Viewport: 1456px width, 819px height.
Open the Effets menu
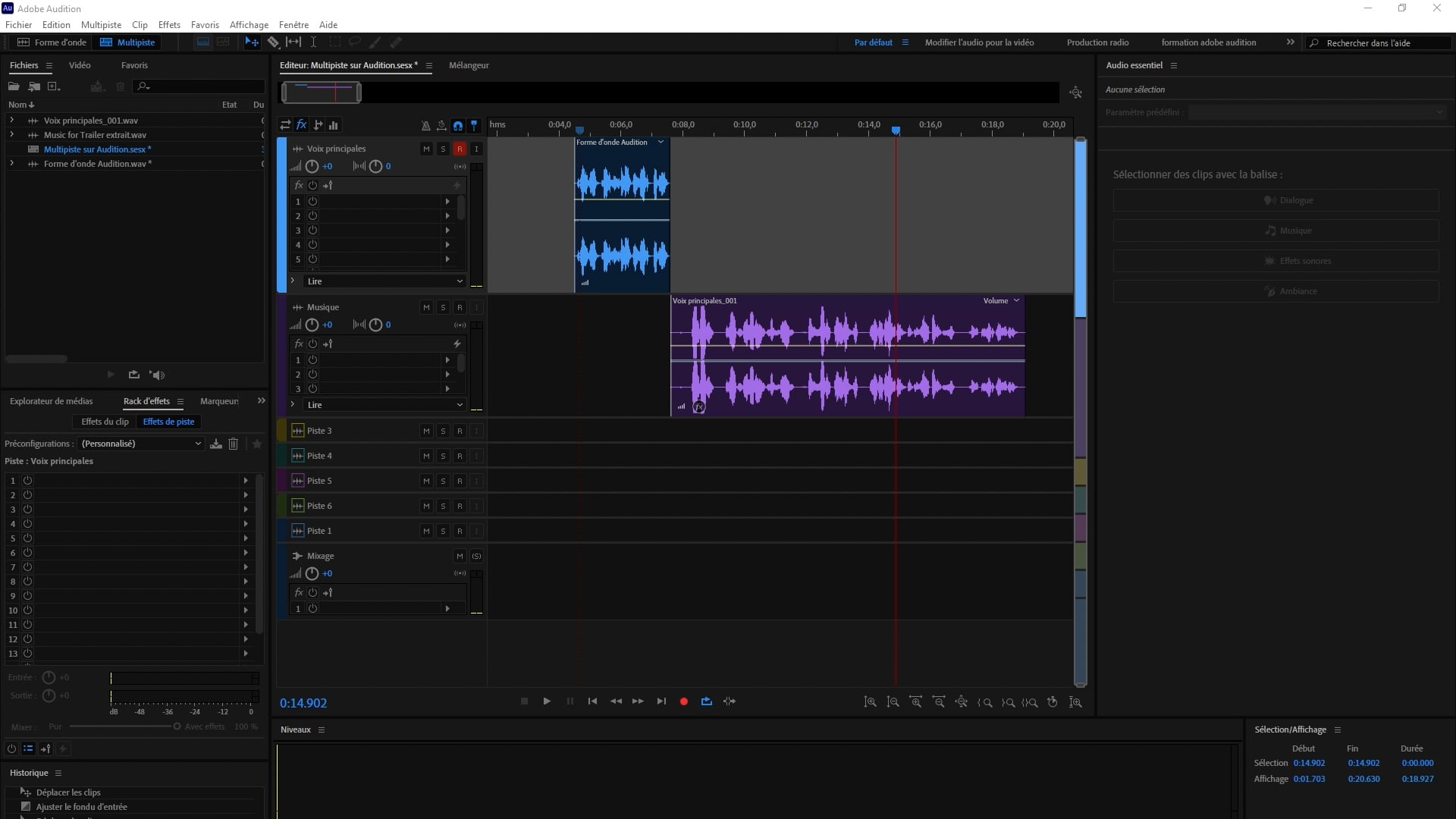pos(168,25)
